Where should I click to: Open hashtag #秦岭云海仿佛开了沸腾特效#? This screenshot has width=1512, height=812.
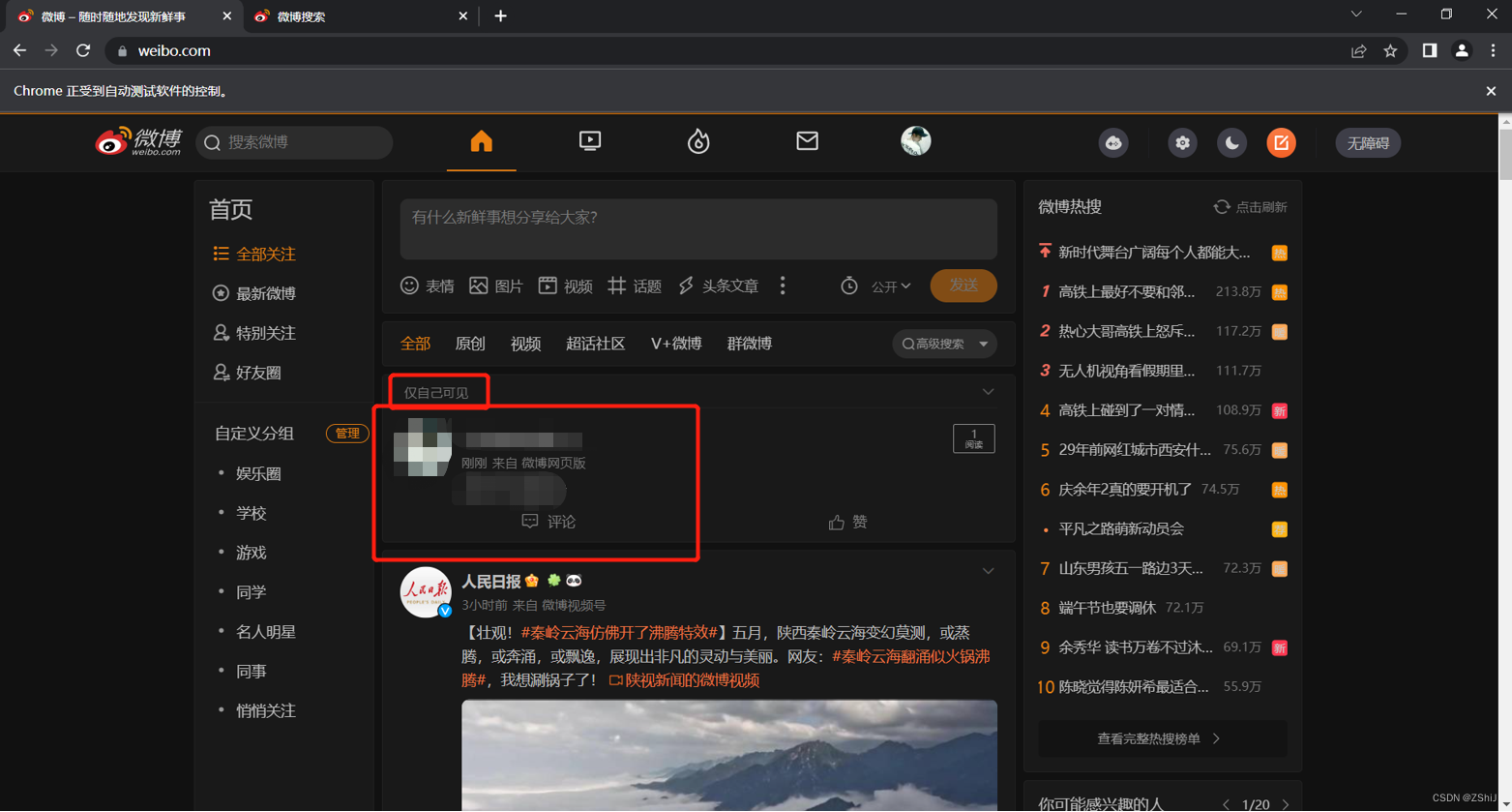(x=619, y=632)
